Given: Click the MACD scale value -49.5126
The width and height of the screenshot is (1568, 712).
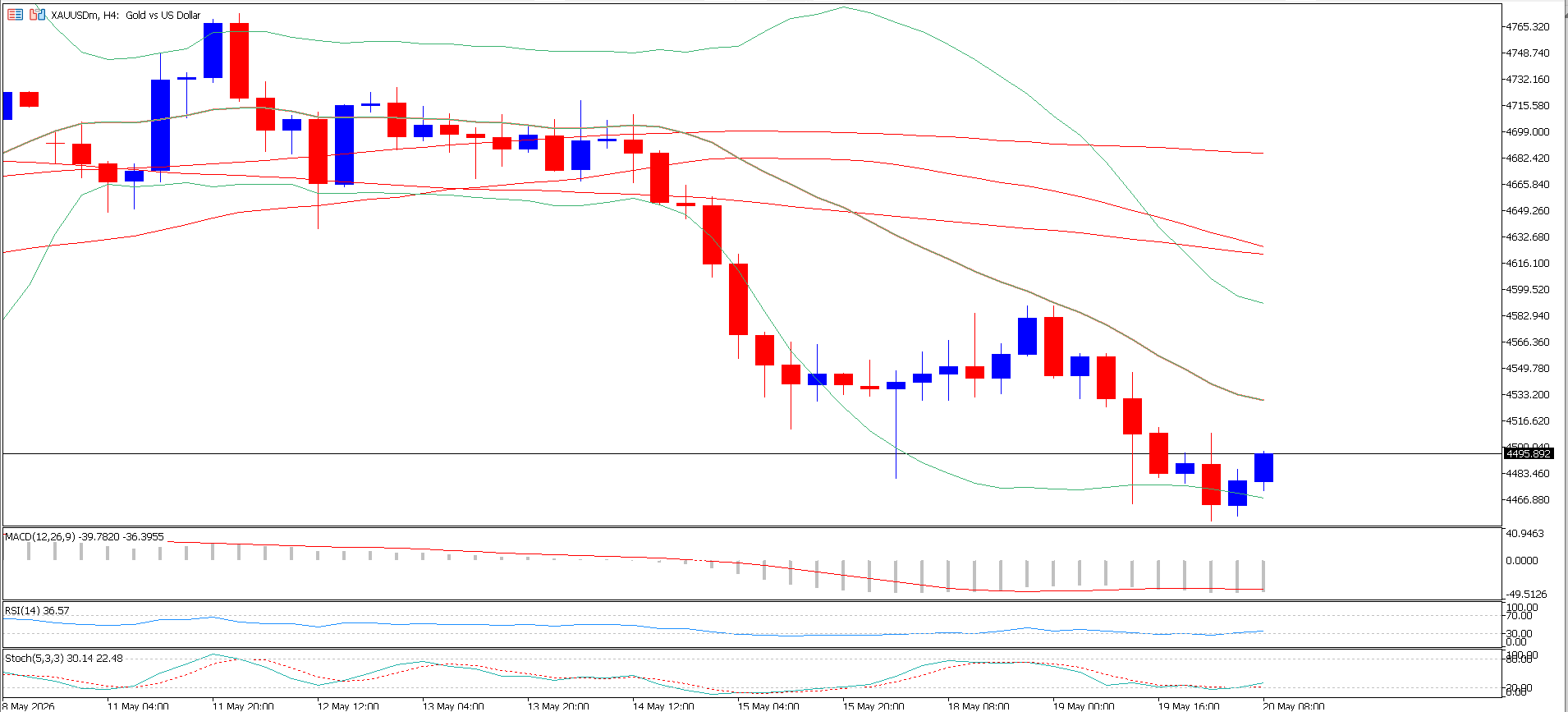Looking at the screenshot, I should pyautogui.click(x=1526, y=594).
